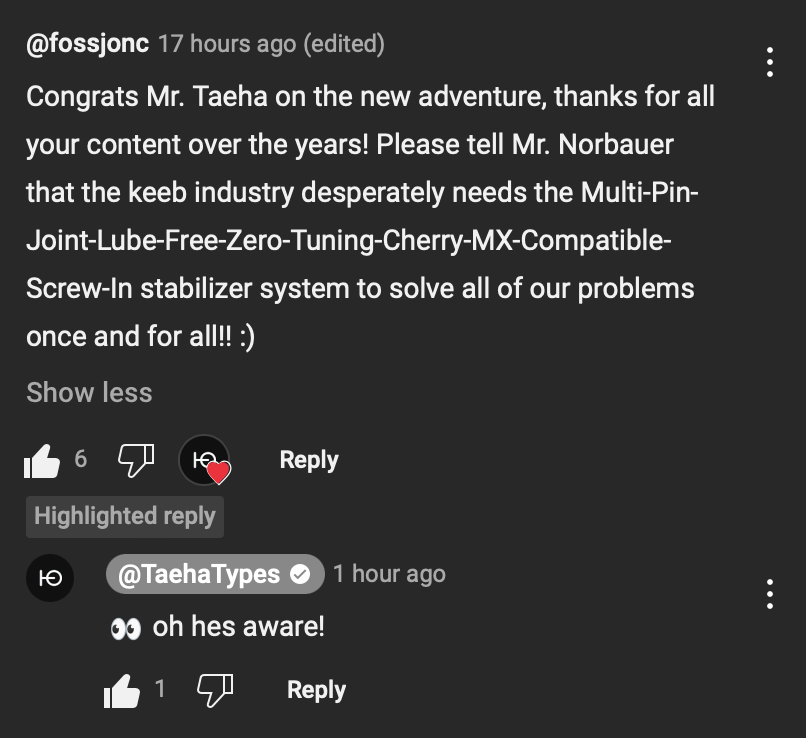The height and width of the screenshot is (738, 806).
Task: Reply to fossjonc's comment
Action: pos(309,460)
